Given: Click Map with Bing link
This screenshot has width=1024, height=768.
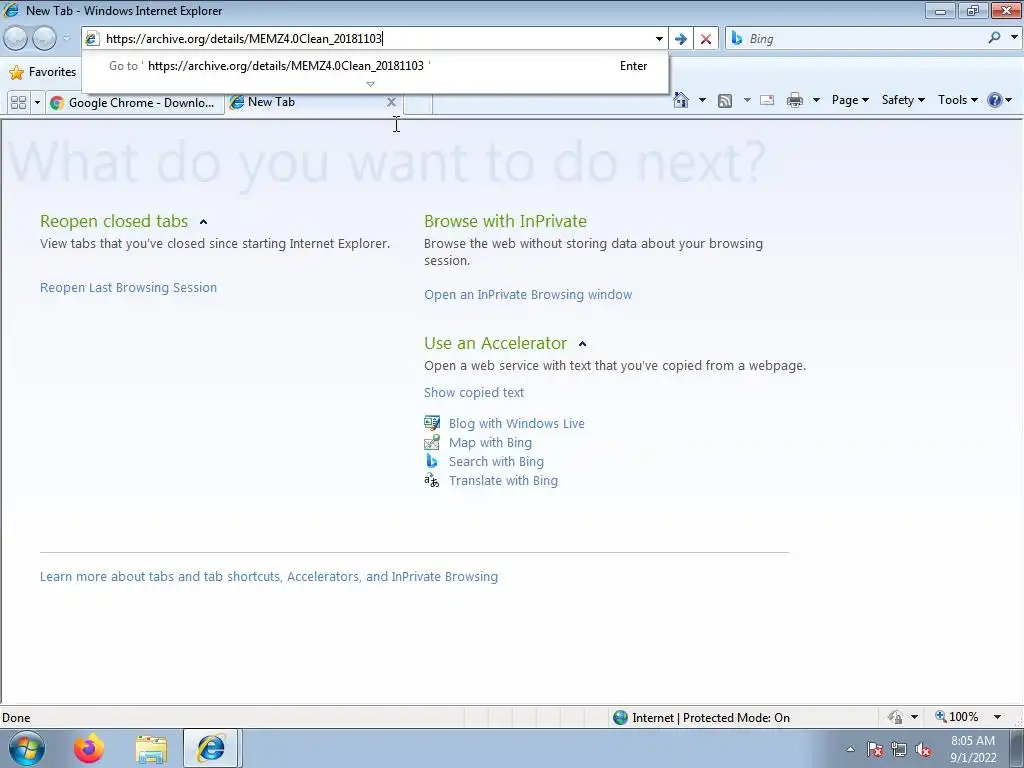Looking at the screenshot, I should click(490, 442).
